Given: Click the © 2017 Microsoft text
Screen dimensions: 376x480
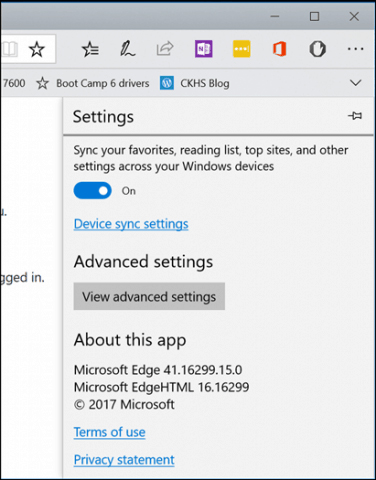Looking at the screenshot, I should click(124, 405).
